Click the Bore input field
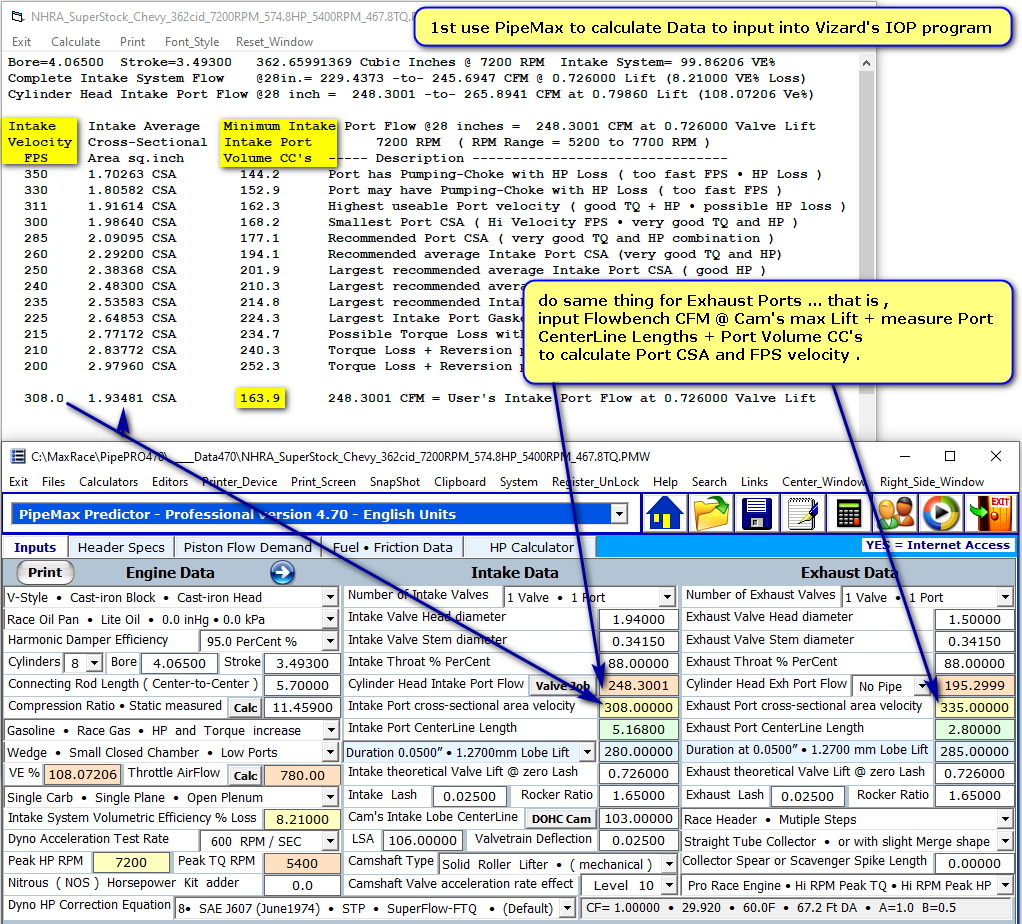Screen dimensions: 1022x924 [x=179, y=663]
